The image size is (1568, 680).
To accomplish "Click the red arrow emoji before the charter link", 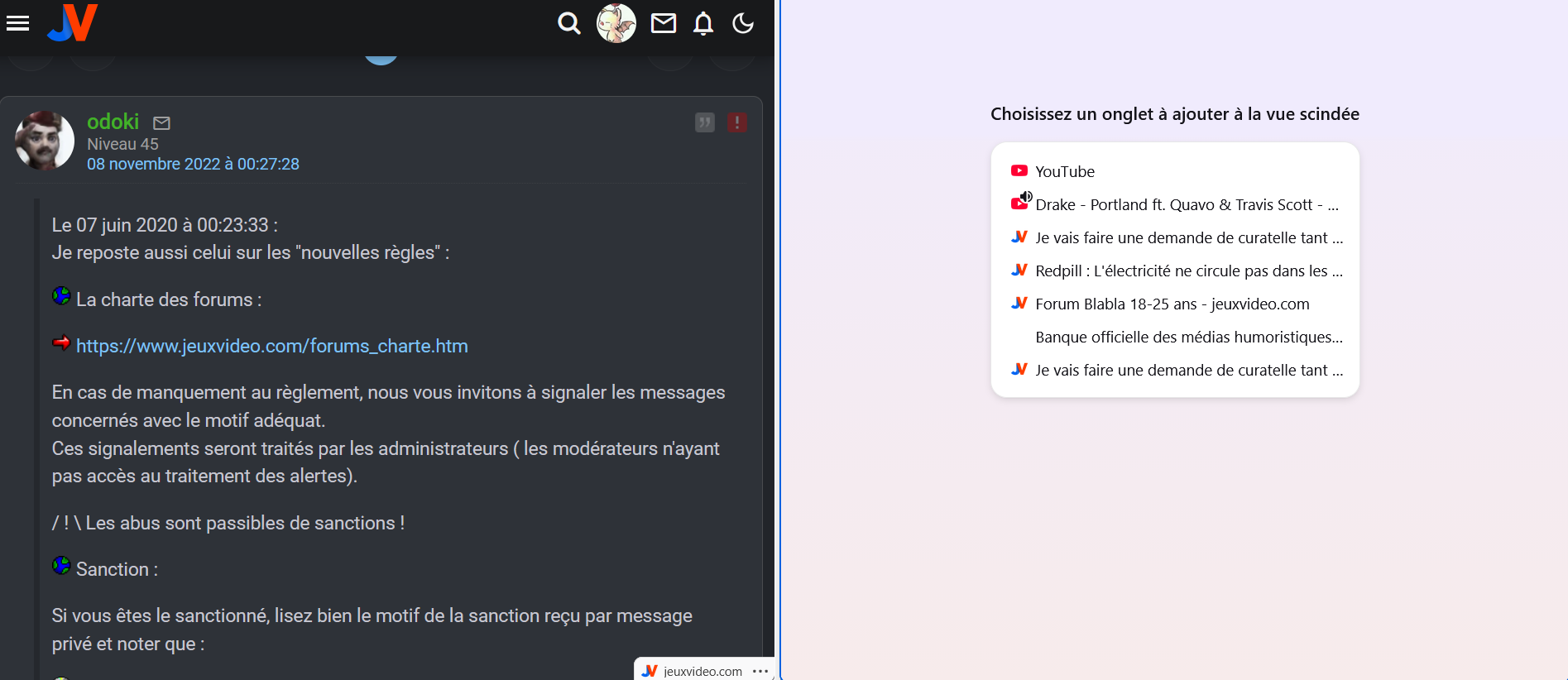I will (x=61, y=342).
